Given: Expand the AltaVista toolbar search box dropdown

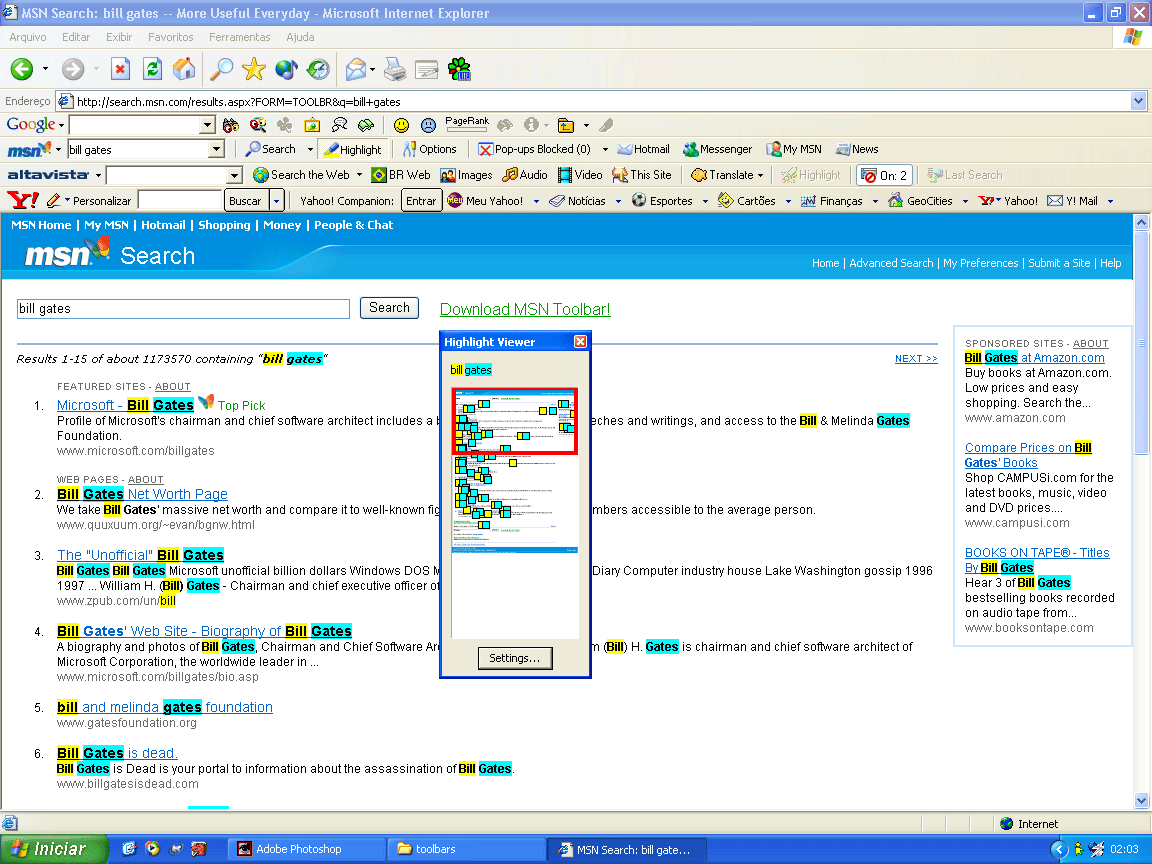Looking at the screenshot, I should coord(234,175).
